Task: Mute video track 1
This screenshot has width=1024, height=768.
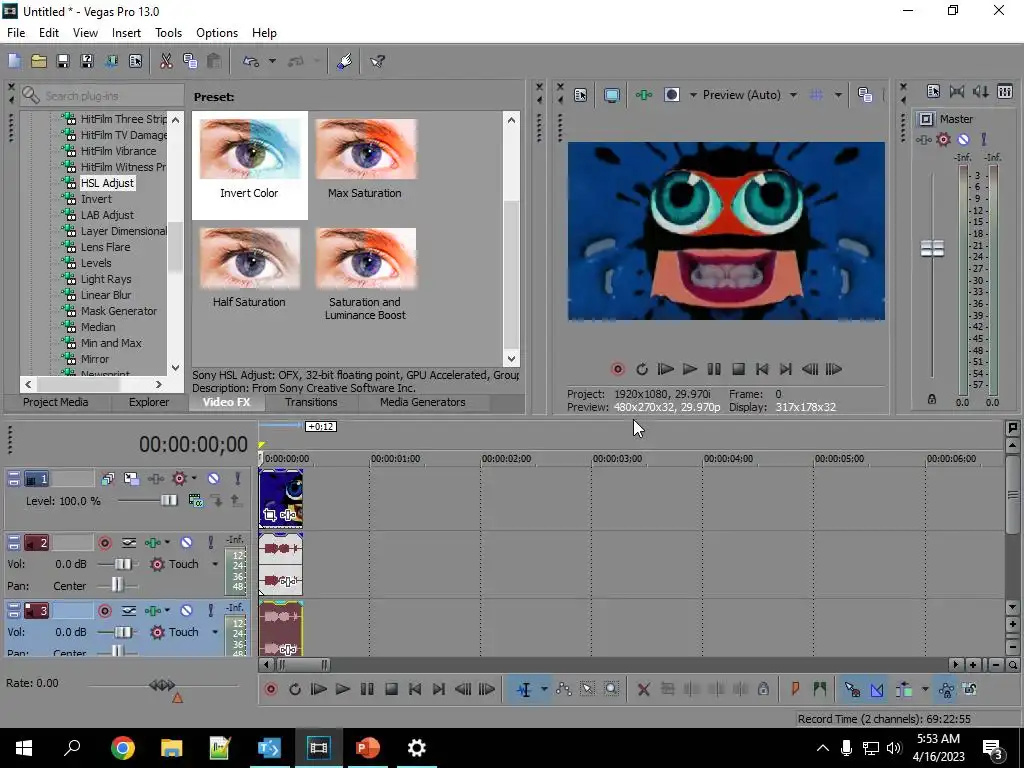Action: [x=213, y=479]
